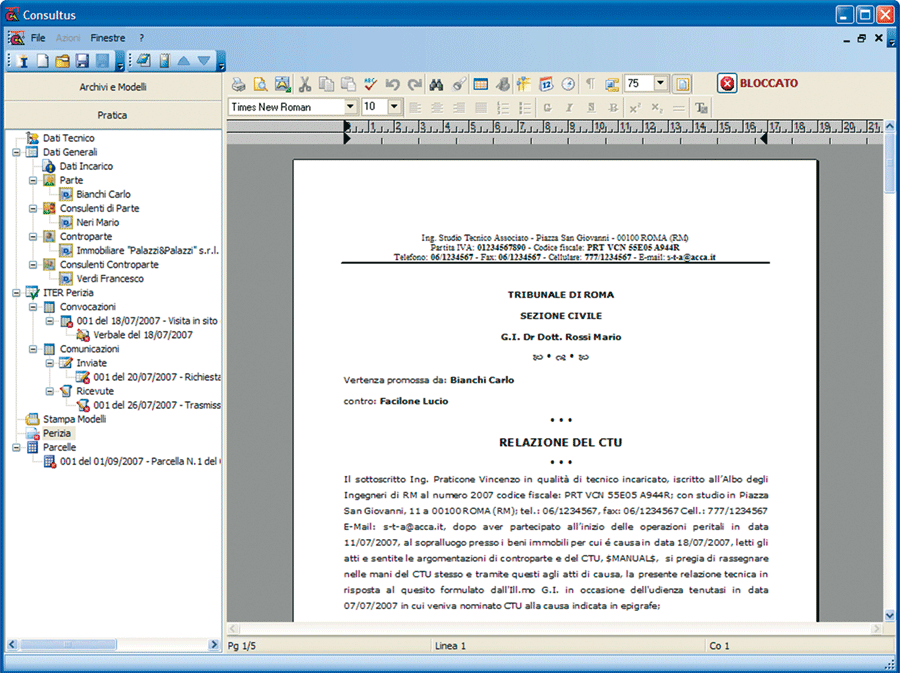Insert time using the clock icon

point(568,84)
